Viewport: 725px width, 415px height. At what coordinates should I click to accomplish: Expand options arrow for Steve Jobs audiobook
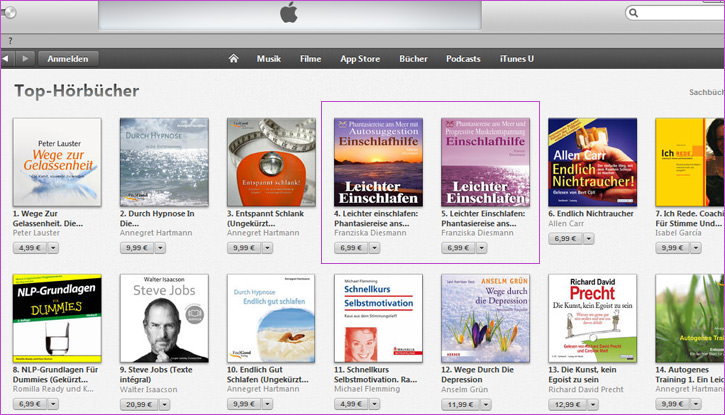(x=165, y=405)
